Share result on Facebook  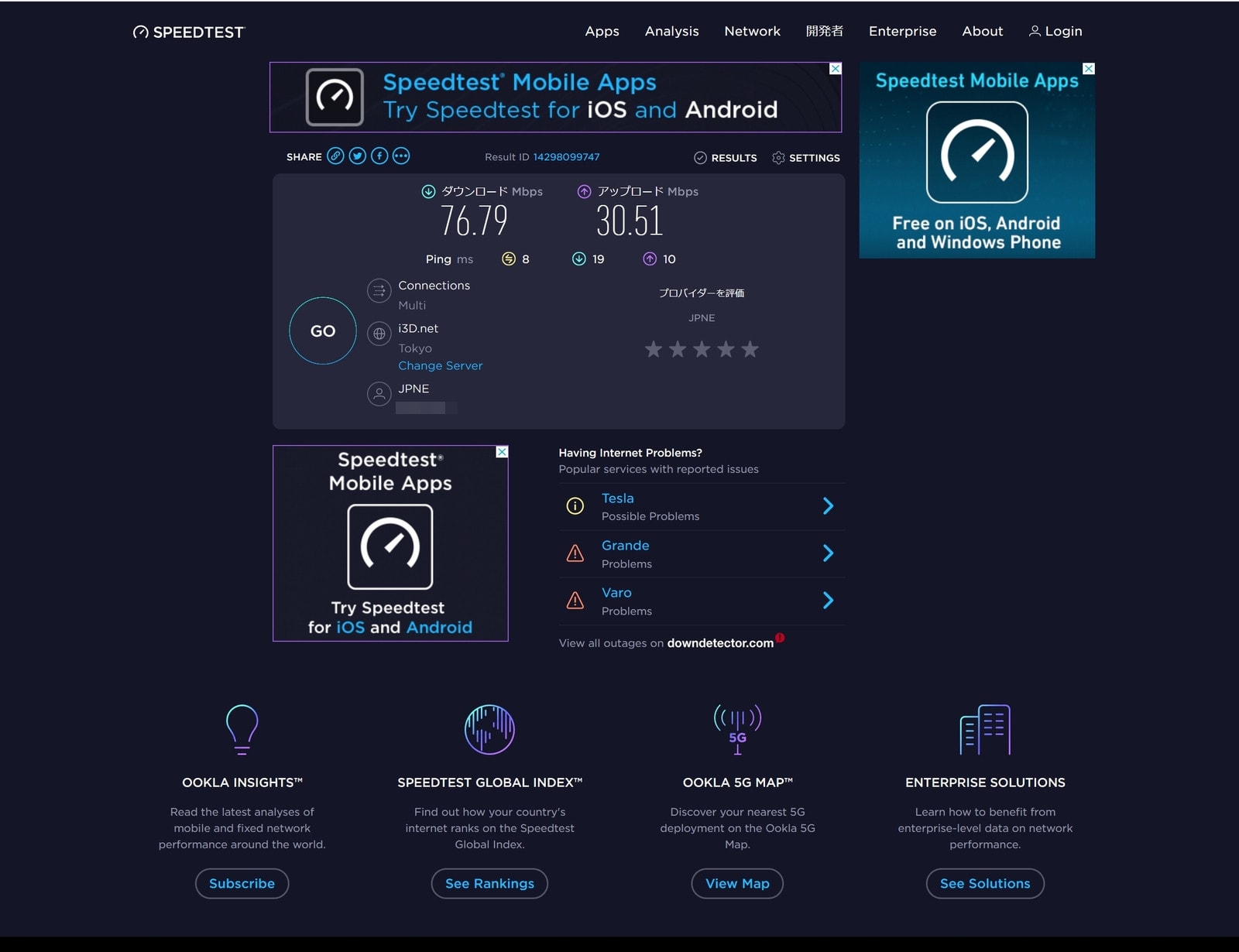click(379, 156)
